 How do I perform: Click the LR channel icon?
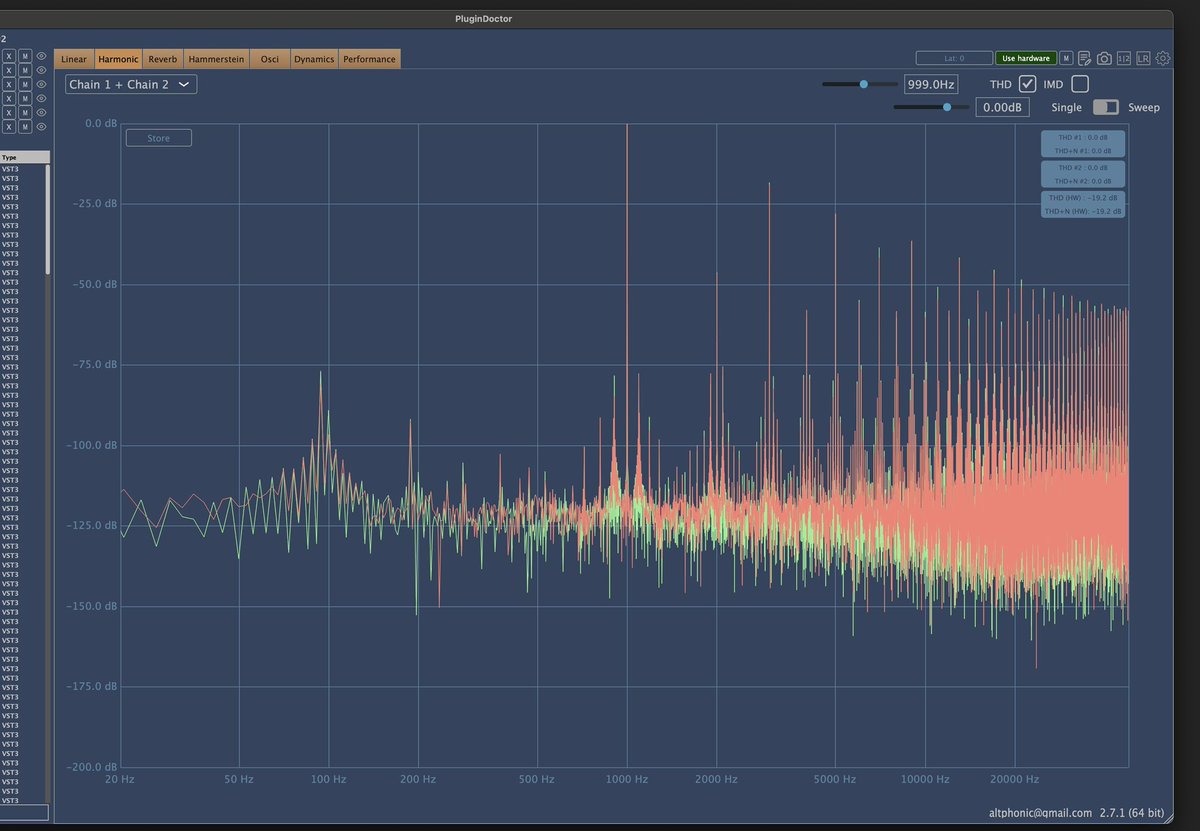click(x=1143, y=58)
